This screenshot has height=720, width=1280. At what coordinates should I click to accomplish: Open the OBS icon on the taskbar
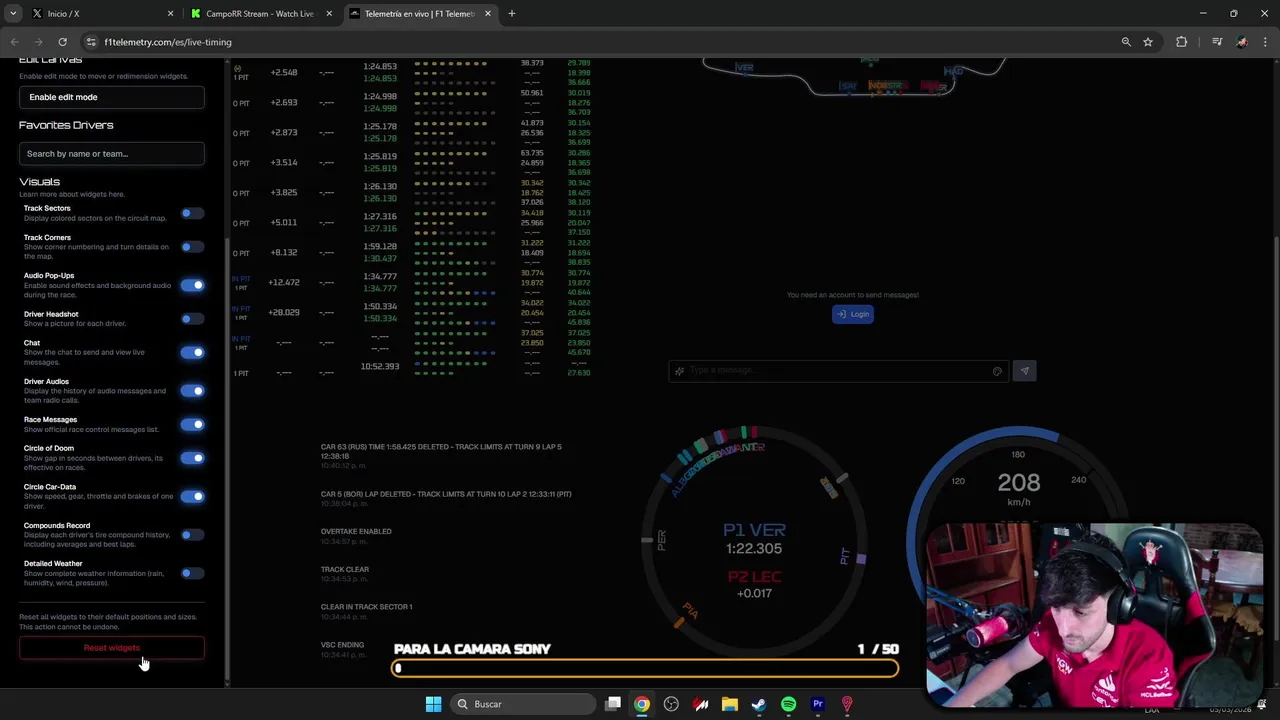pos(671,704)
